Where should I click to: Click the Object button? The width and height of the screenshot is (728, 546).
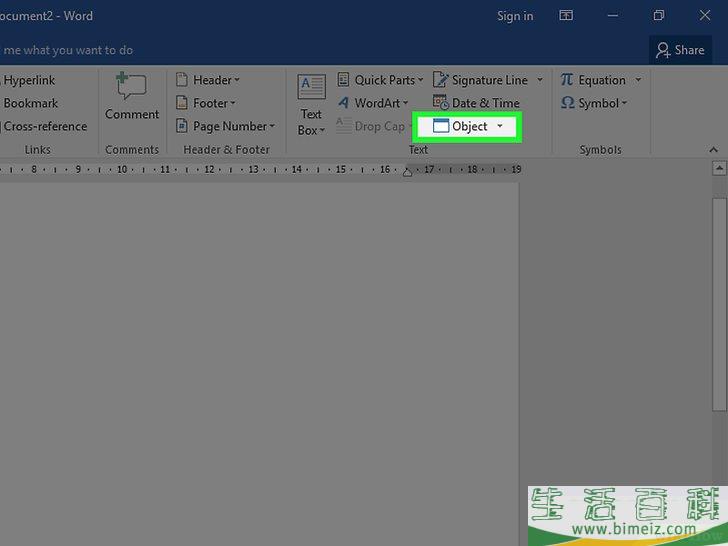click(460, 126)
